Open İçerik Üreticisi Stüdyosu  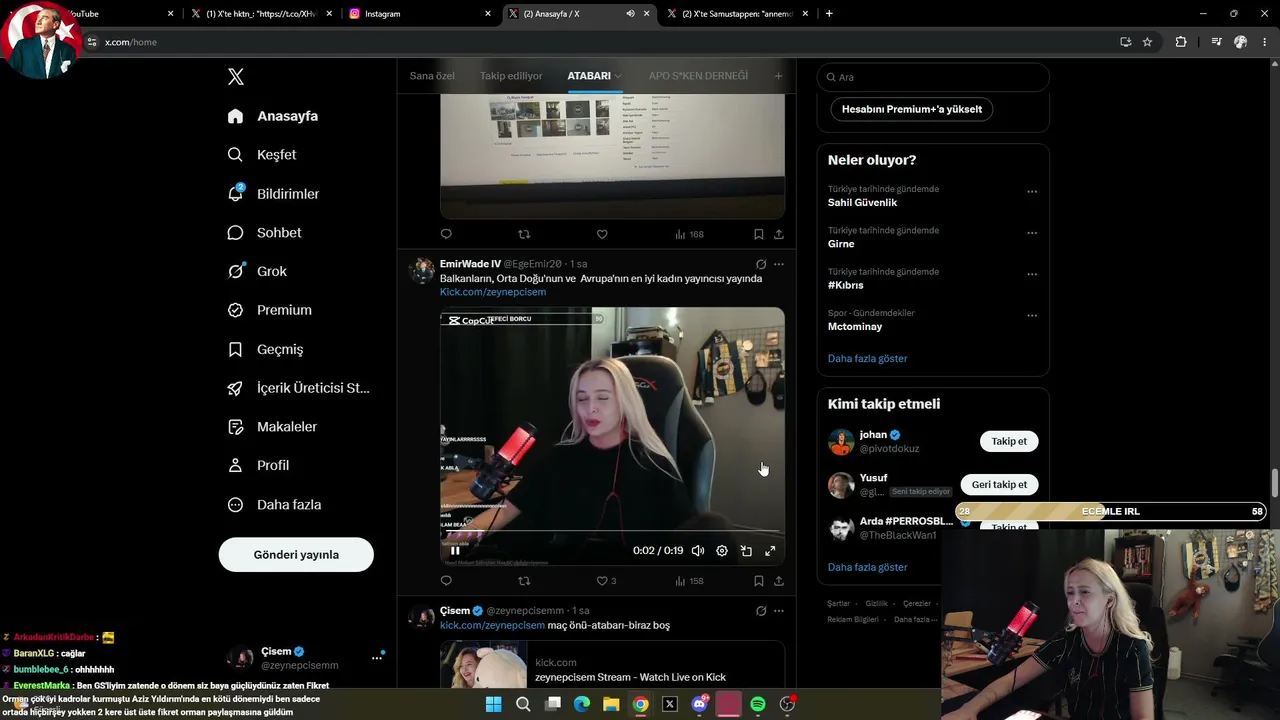pyautogui.click(x=298, y=388)
